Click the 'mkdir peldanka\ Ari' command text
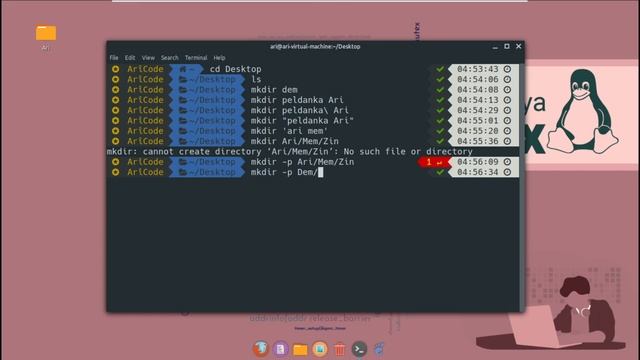This screenshot has height=360, width=640. point(300,110)
